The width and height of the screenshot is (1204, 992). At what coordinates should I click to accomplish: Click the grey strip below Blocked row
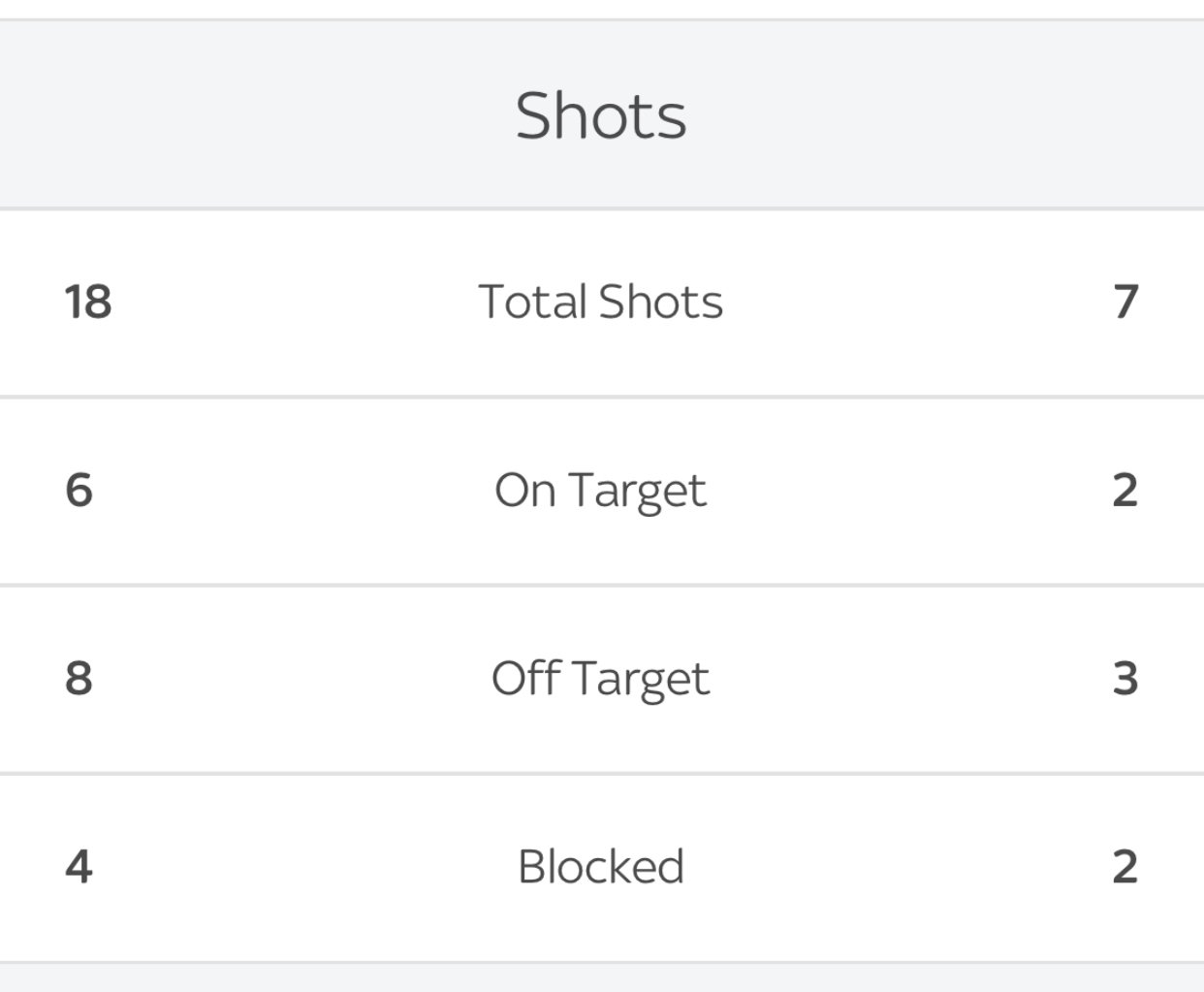[601, 979]
